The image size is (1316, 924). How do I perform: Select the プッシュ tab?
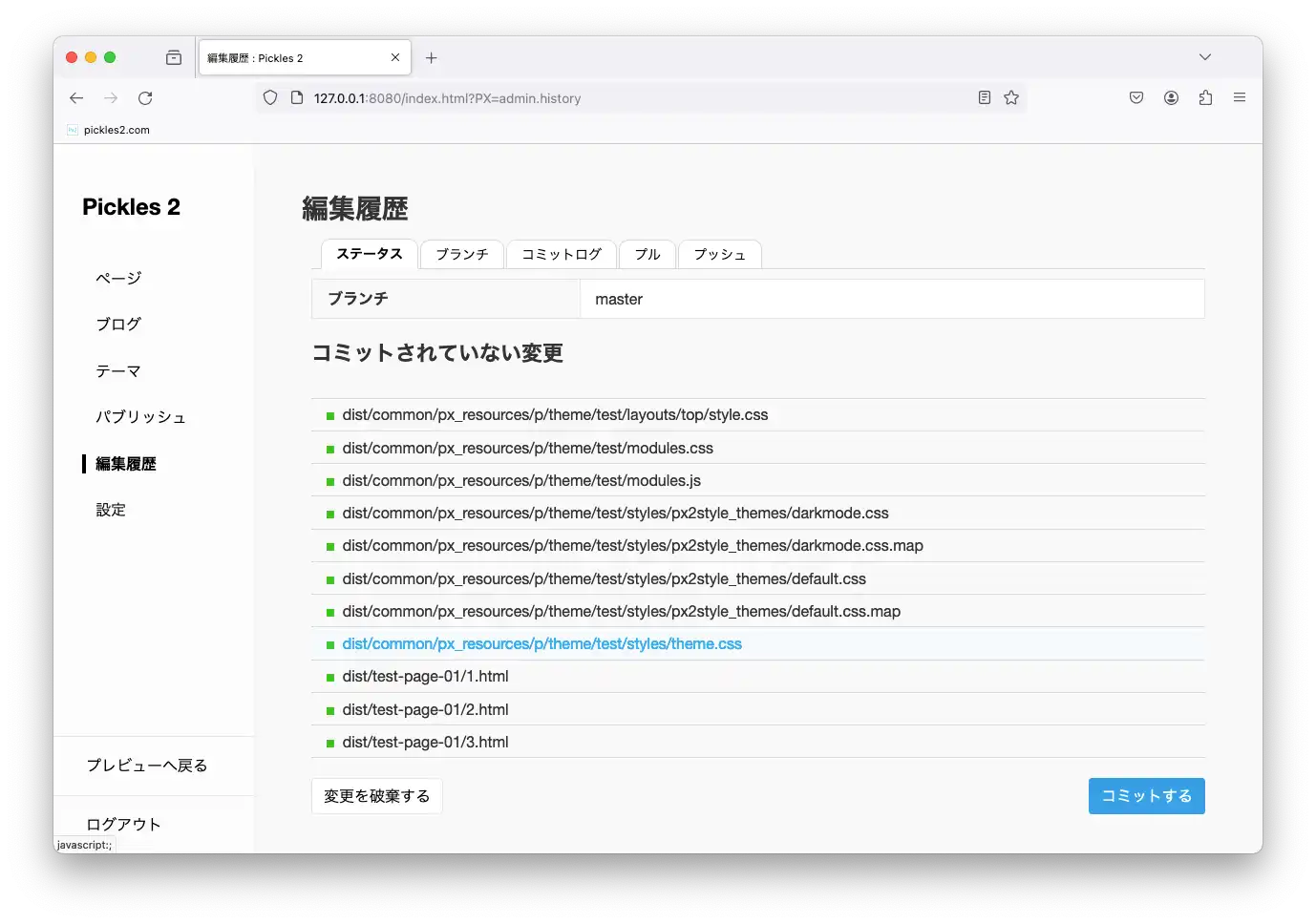(x=719, y=255)
